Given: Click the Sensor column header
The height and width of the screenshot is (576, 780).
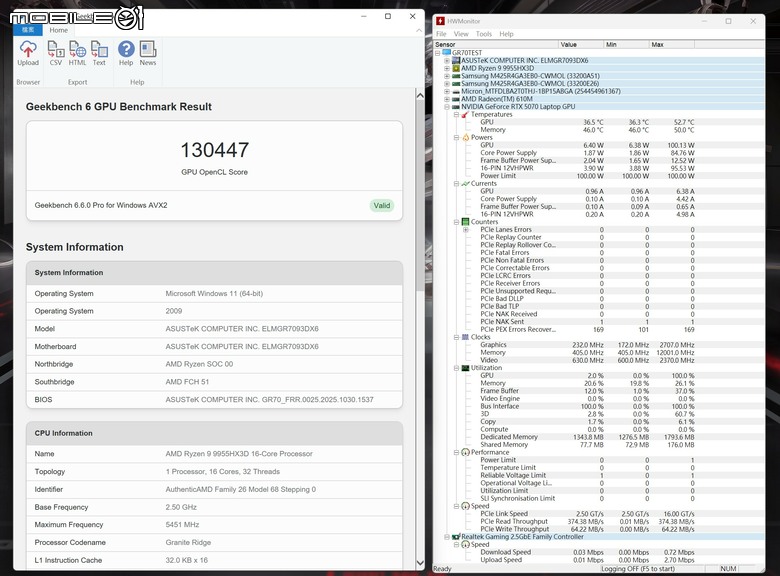Looking at the screenshot, I should 496,44.
